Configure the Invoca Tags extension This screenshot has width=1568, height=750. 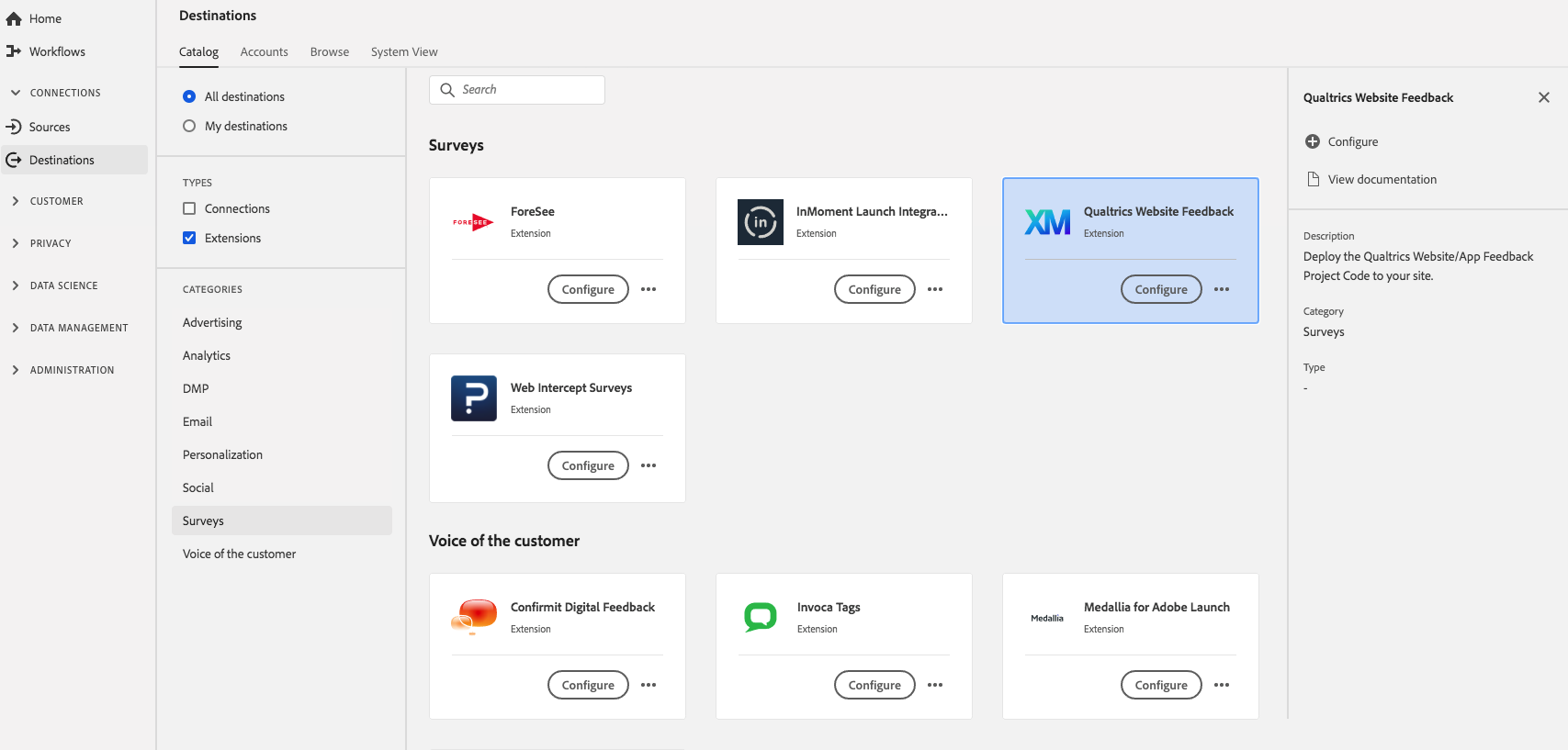[x=874, y=685]
